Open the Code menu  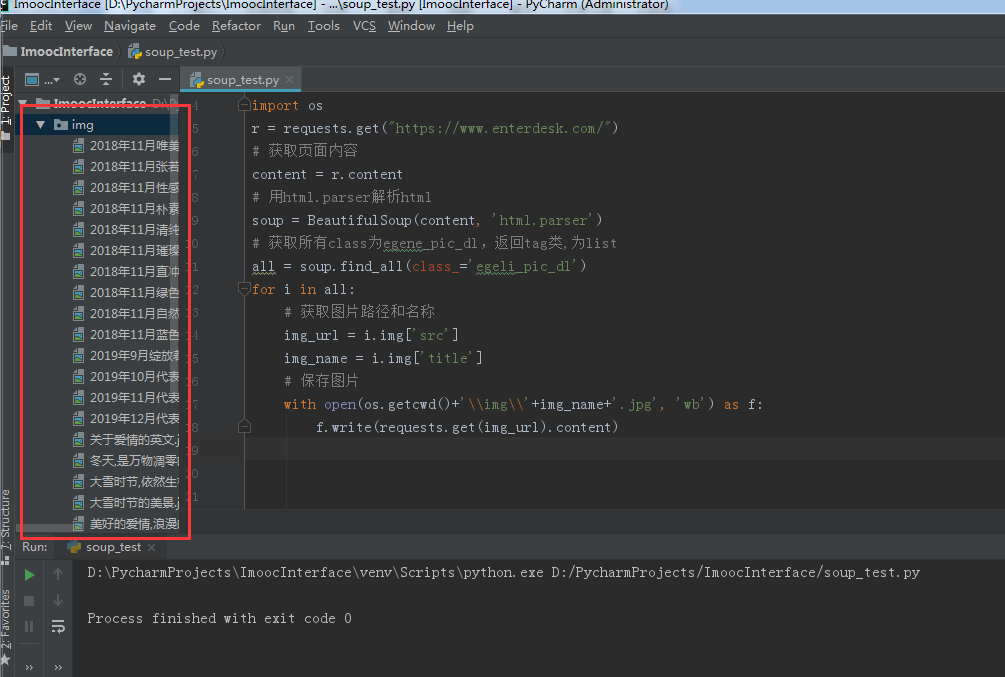(x=184, y=26)
